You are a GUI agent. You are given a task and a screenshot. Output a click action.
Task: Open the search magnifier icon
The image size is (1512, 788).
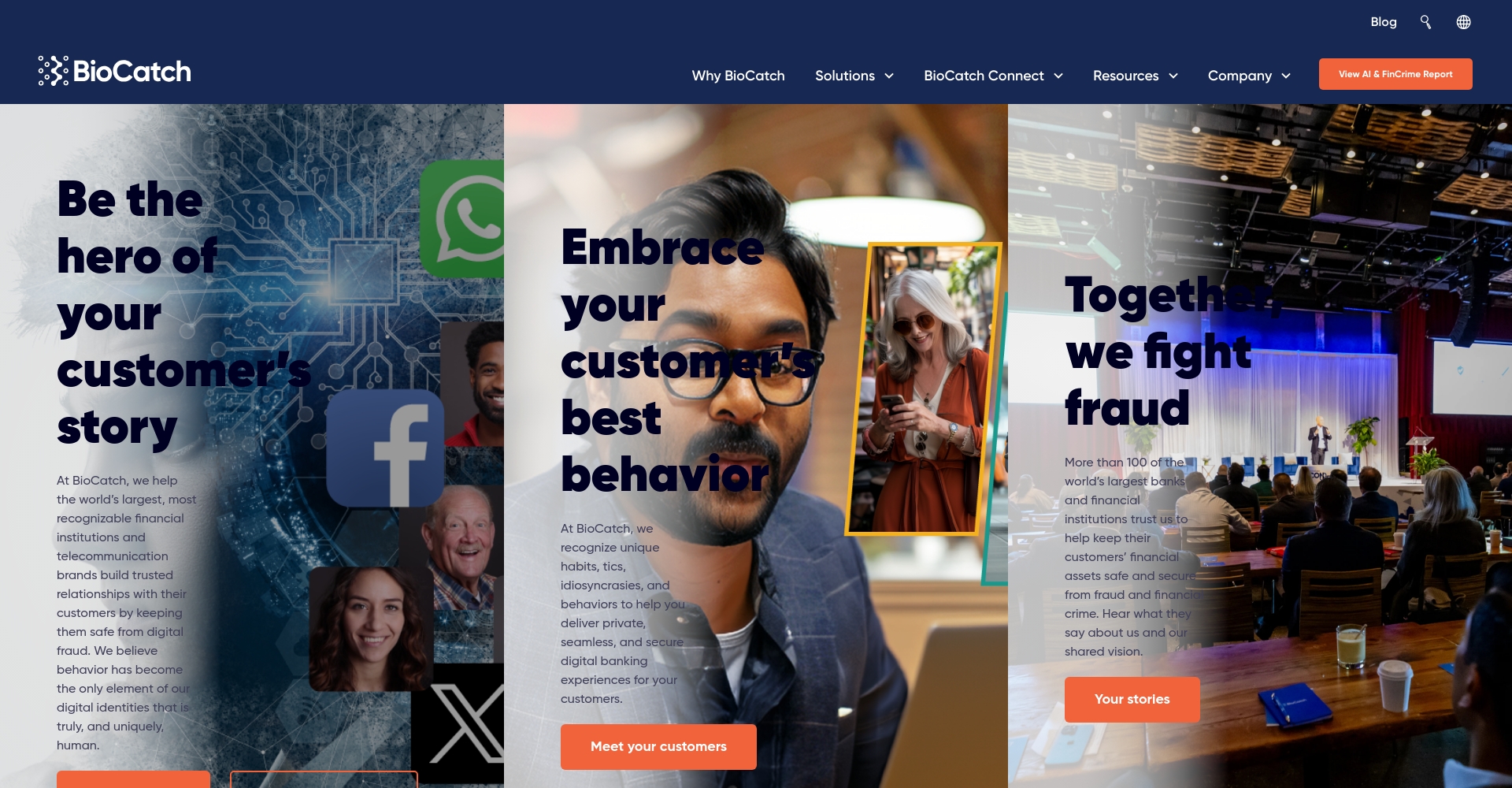[x=1425, y=22]
